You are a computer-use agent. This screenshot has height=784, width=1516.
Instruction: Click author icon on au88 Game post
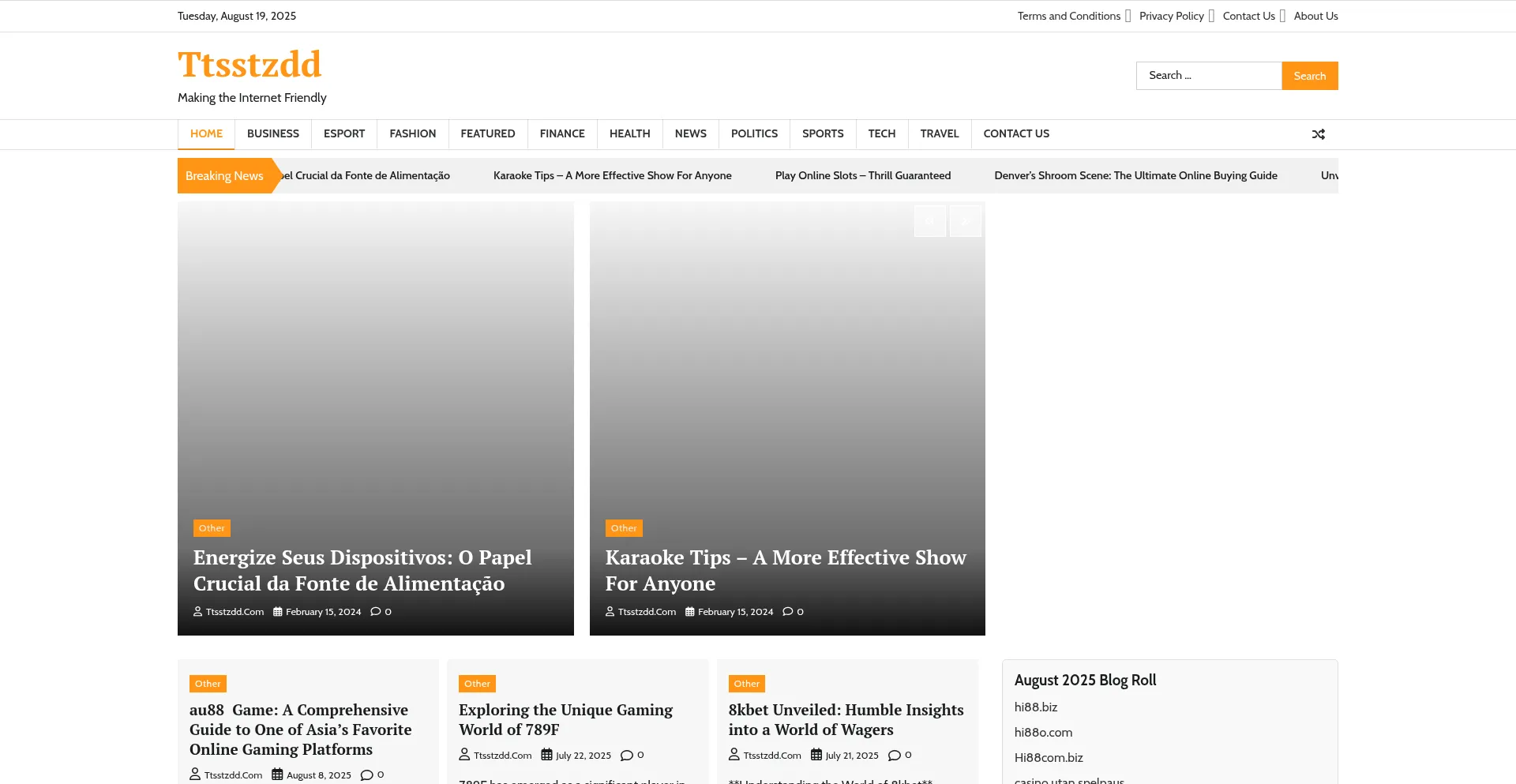pos(195,775)
